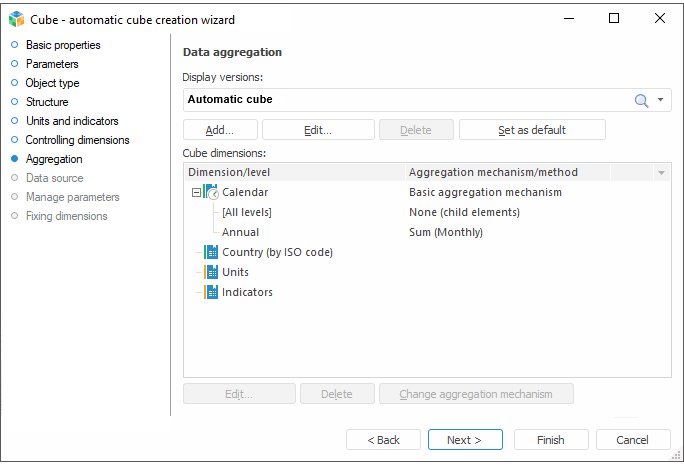Collapse the Calendar tree node
This screenshot has width=684, height=466.
coord(196,192)
